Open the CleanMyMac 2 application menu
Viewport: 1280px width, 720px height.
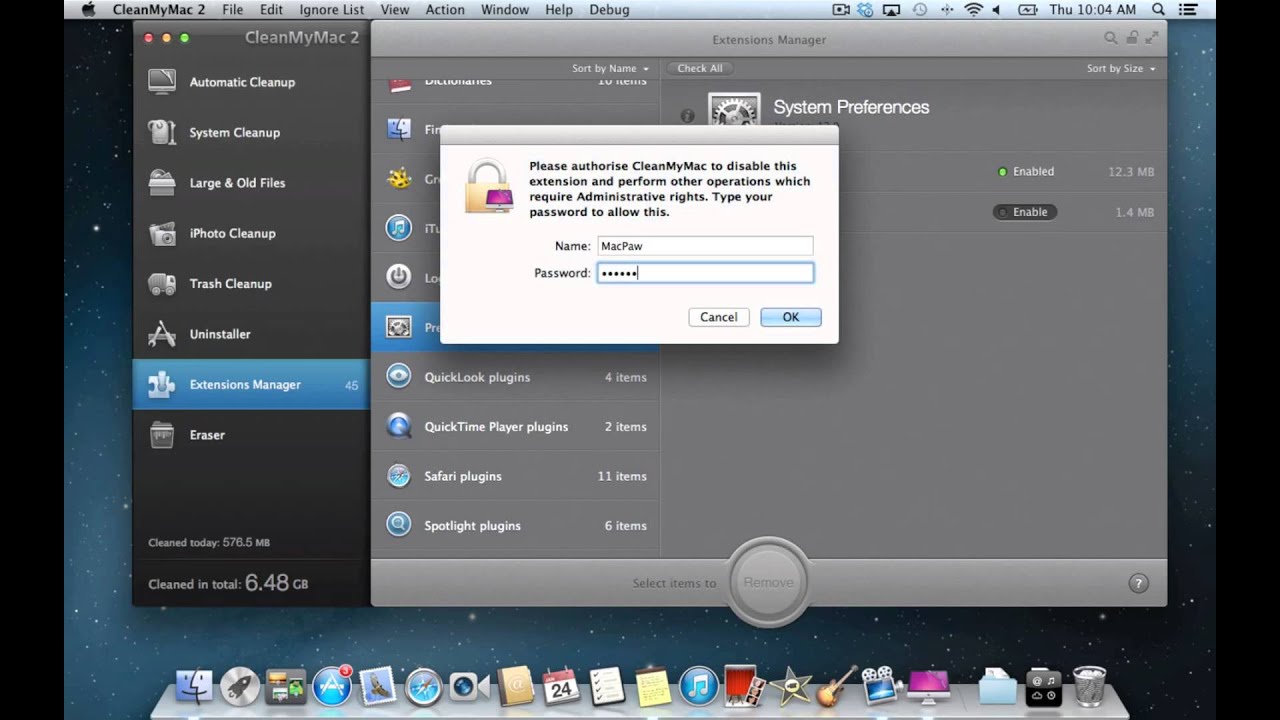158,10
